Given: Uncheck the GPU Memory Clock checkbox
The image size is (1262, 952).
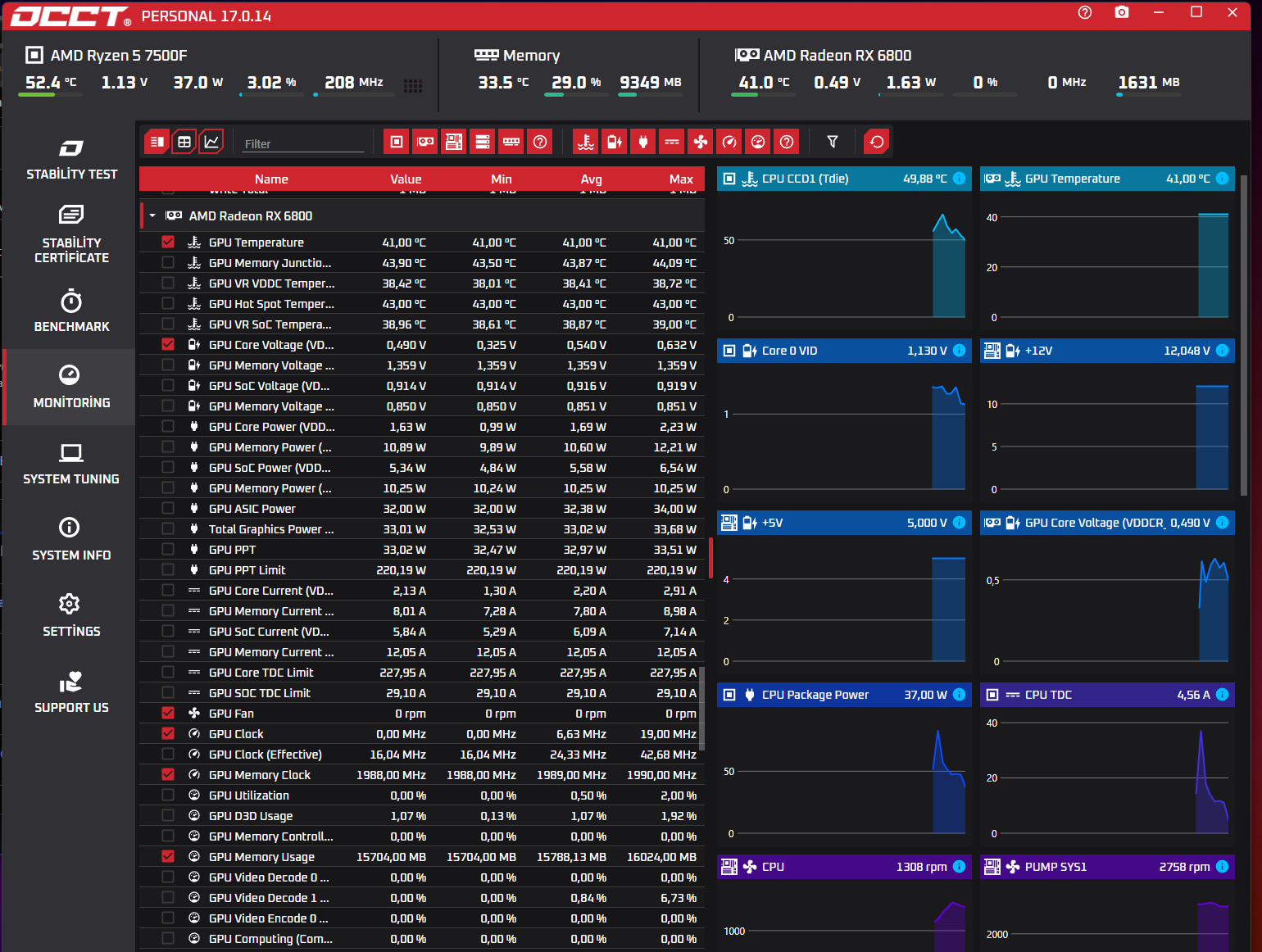Looking at the screenshot, I should [x=168, y=774].
